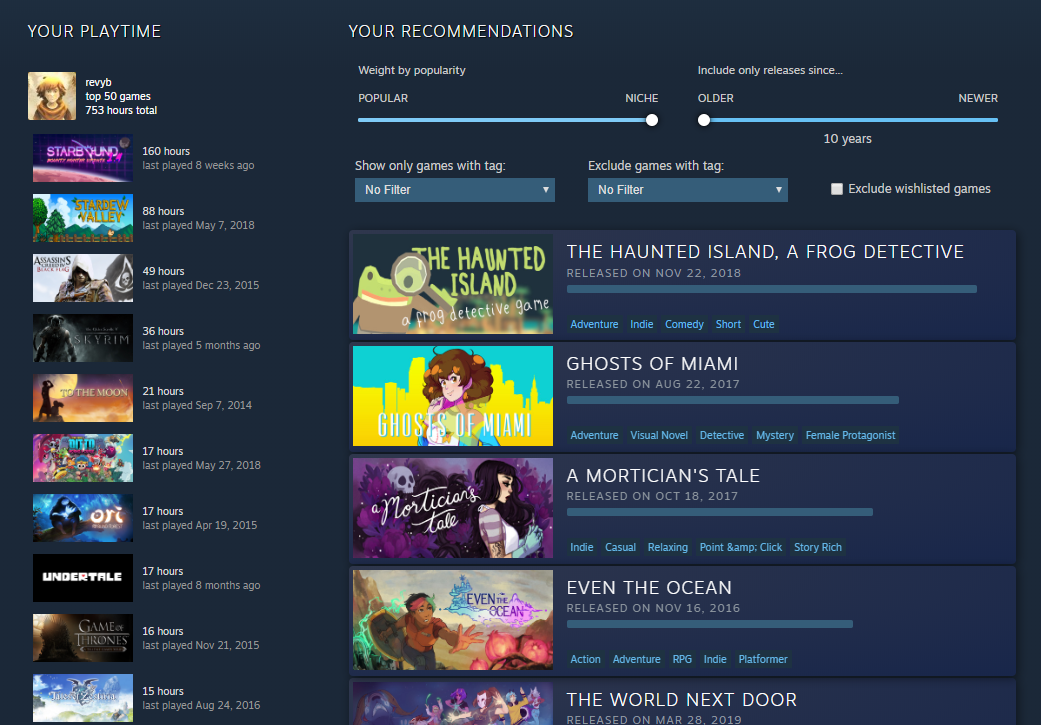This screenshot has height=725, width=1041.
Task: Click the '160 hours' playtime text
Action: click(166, 151)
